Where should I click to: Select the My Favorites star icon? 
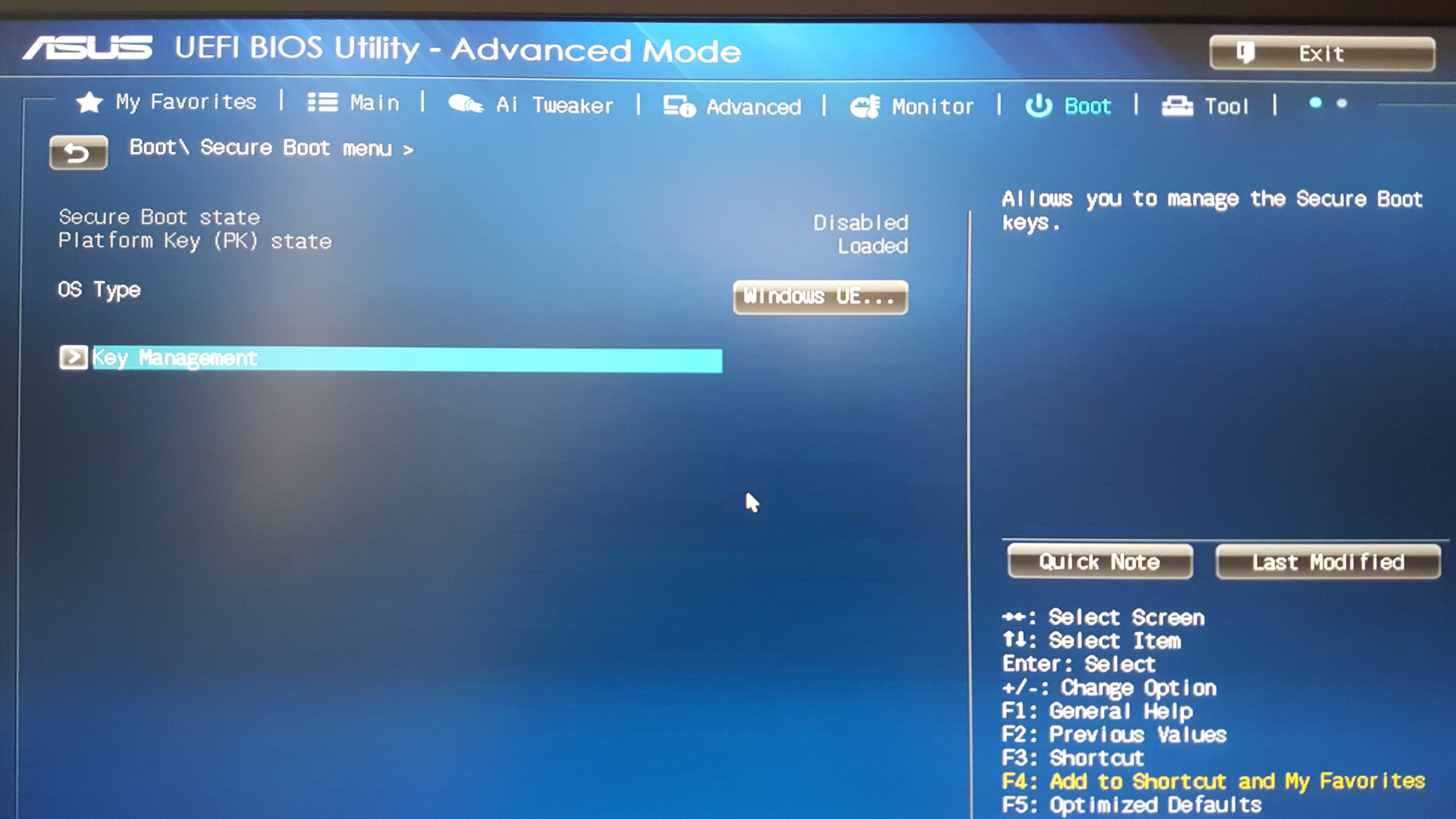[x=89, y=102]
